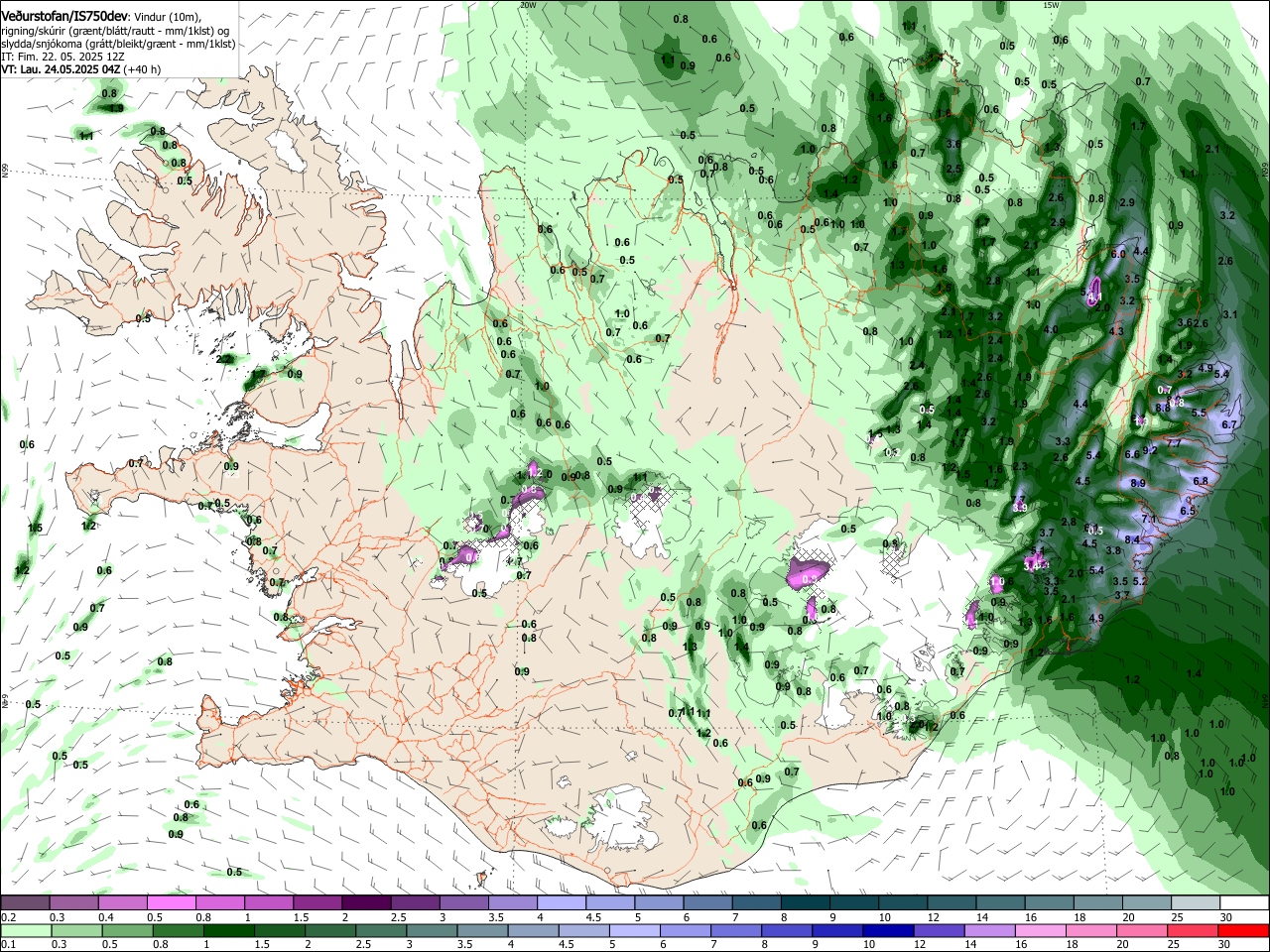This screenshot has width=1270, height=952.
Task: Click the '0.2' label in the snow legend
Action: 8,917
